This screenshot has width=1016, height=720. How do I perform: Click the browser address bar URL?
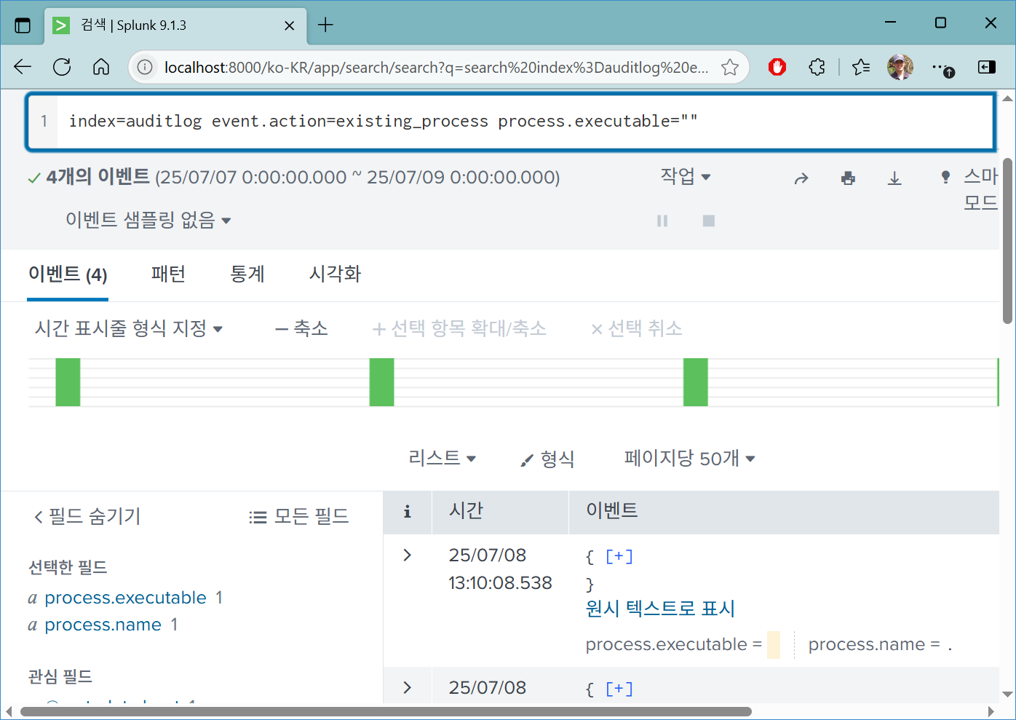(436, 67)
